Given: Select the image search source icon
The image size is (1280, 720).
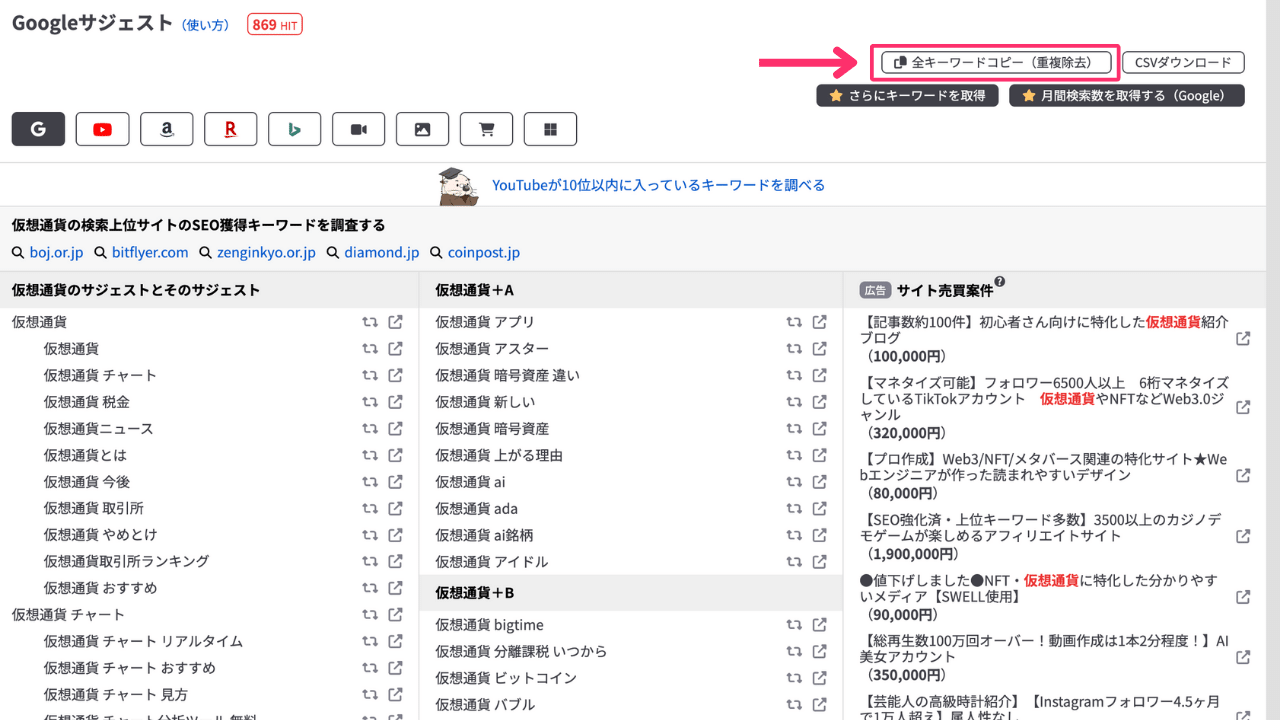Looking at the screenshot, I should coord(422,129).
